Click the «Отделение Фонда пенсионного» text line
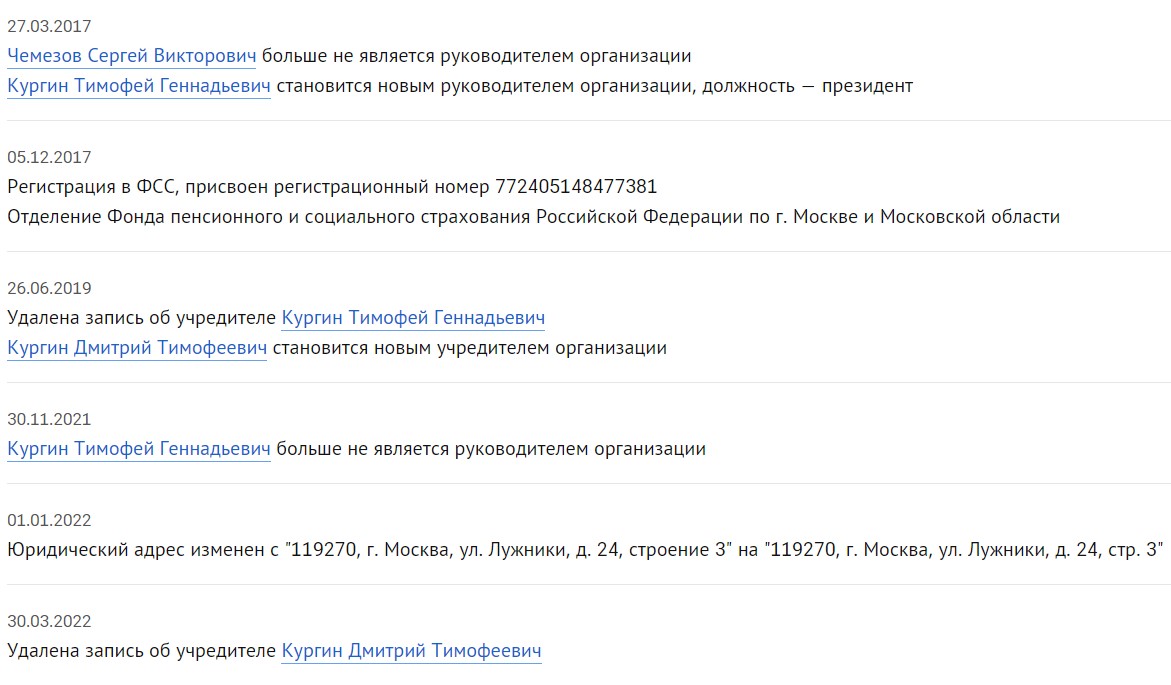Screen dimensions: 1171x685 (x=533, y=217)
